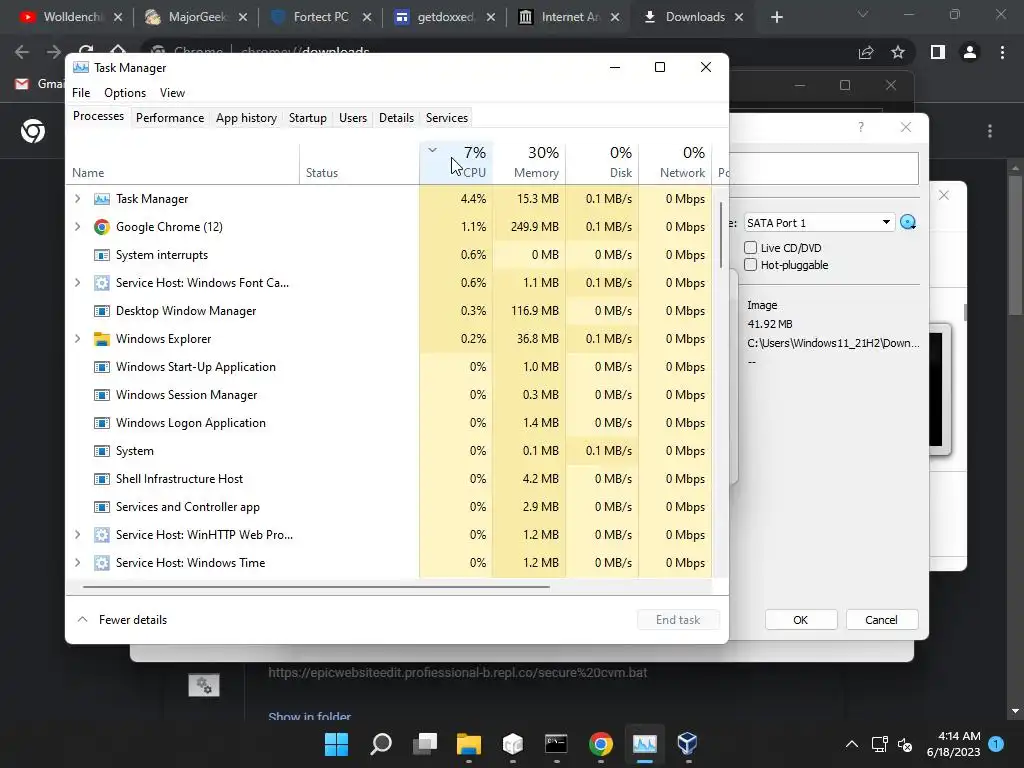Expand Service Host: WinHTTP Web Proxy row

(x=78, y=535)
